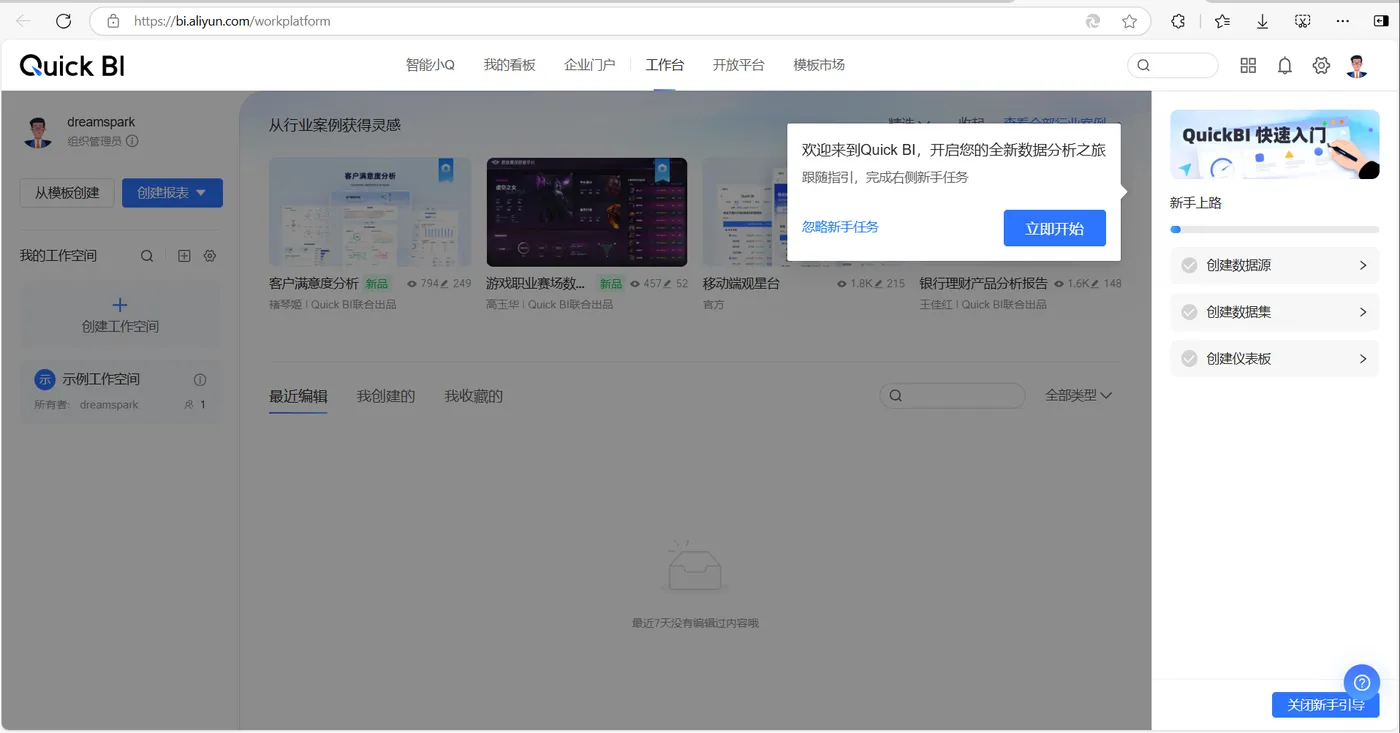Open the 客户满意度分析 template thumbnail
Screen dimensions: 1400x733
(x=370, y=212)
